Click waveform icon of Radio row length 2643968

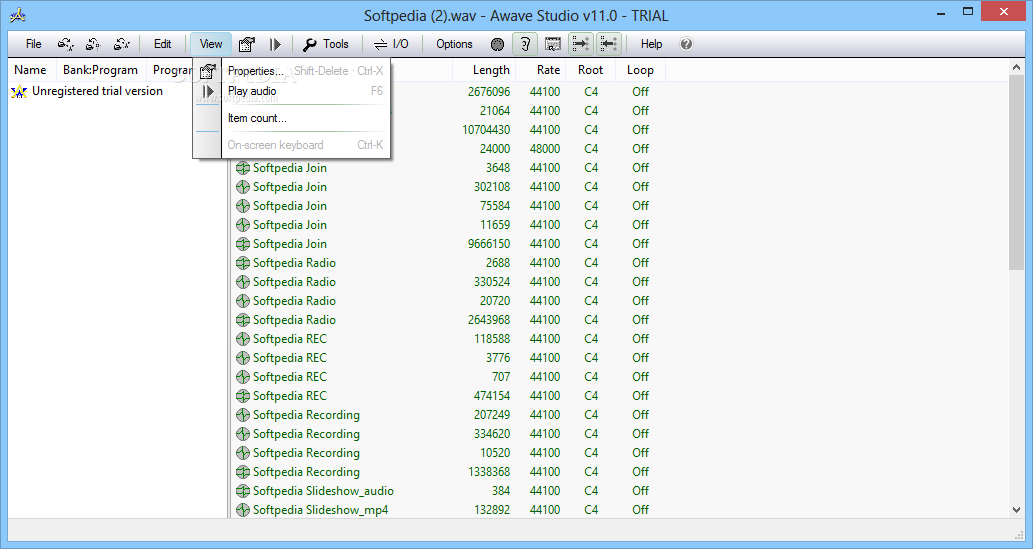(x=242, y=320)
